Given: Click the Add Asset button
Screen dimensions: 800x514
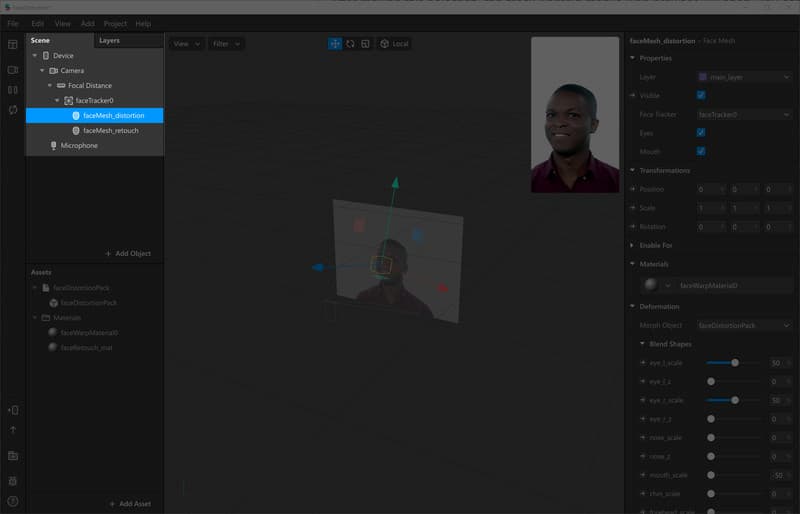Looking at the screenshot, I should coord(131,504).
